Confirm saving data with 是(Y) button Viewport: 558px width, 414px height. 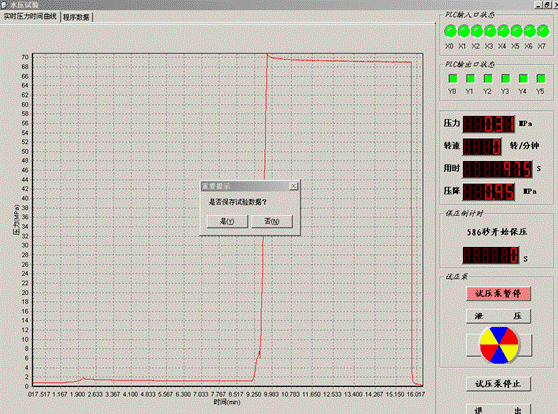click(x=227, y=221)
